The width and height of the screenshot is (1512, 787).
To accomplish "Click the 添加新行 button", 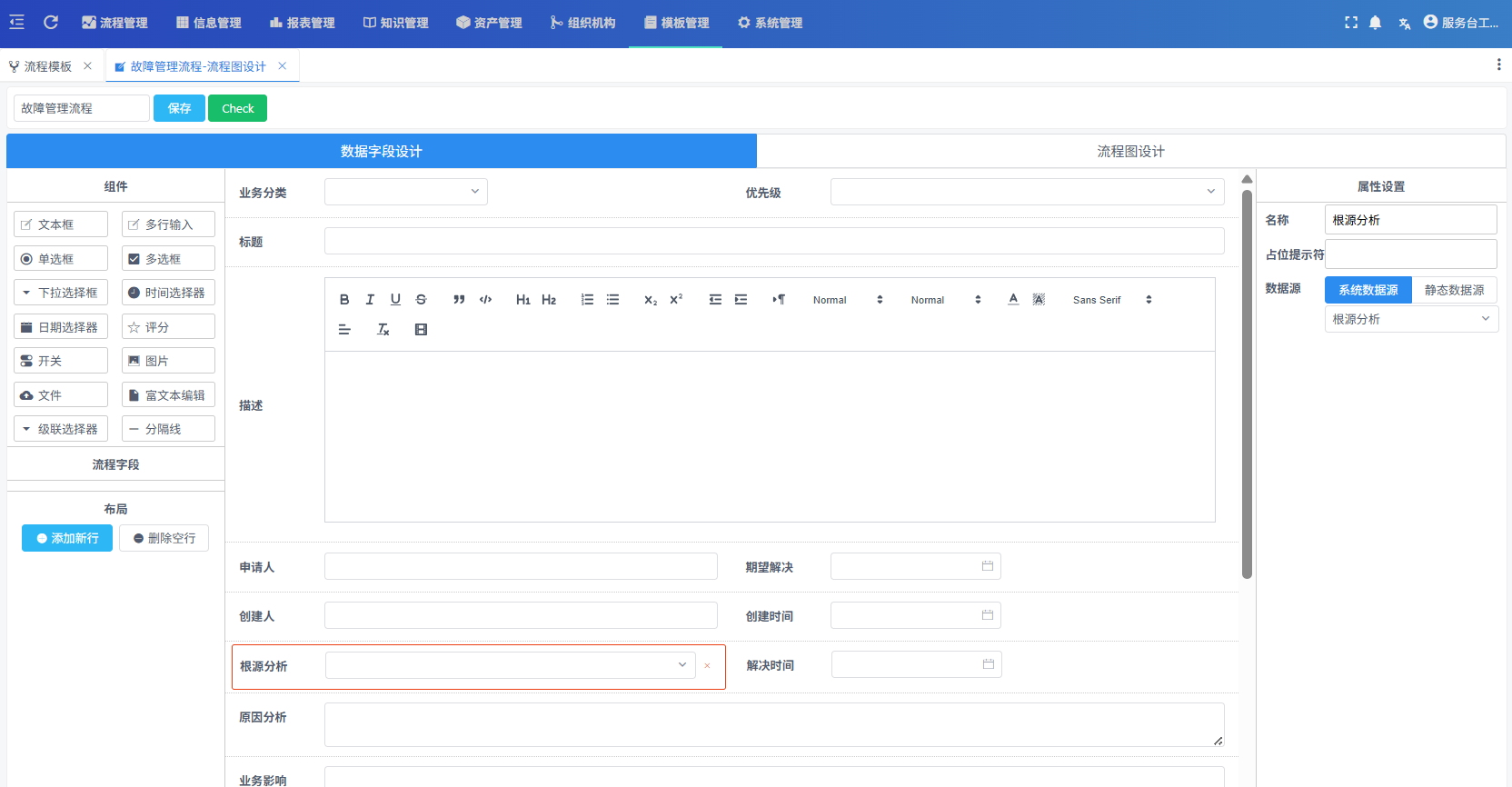I will tap(67, 538).
